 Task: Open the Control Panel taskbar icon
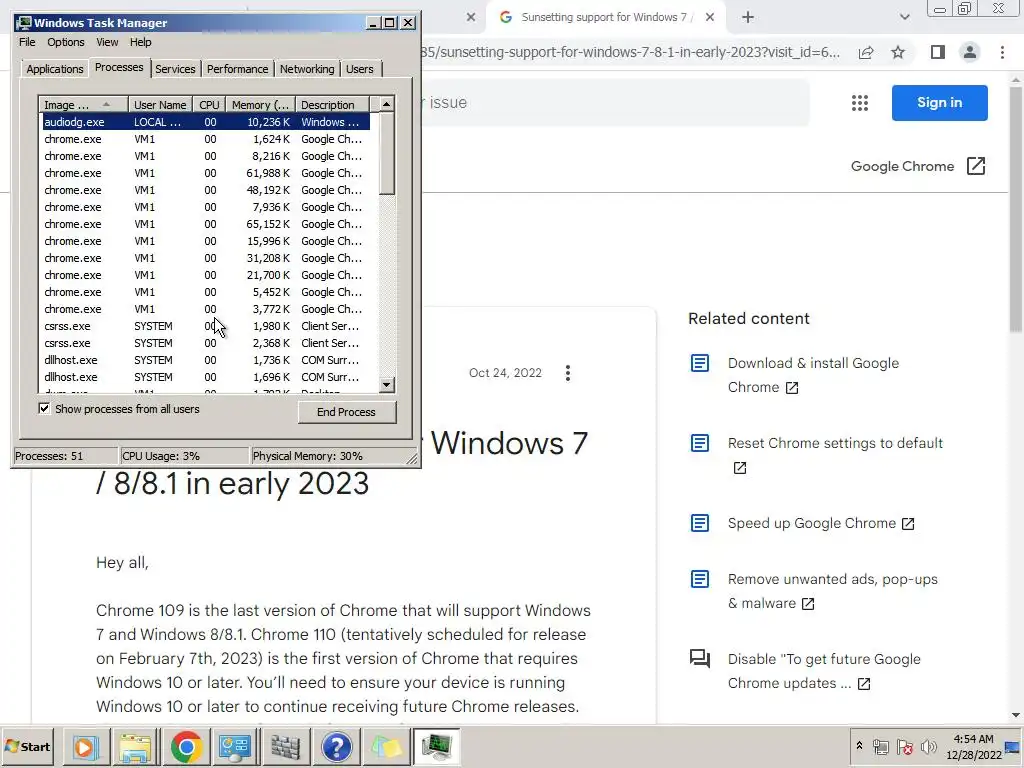pos(235,746)
